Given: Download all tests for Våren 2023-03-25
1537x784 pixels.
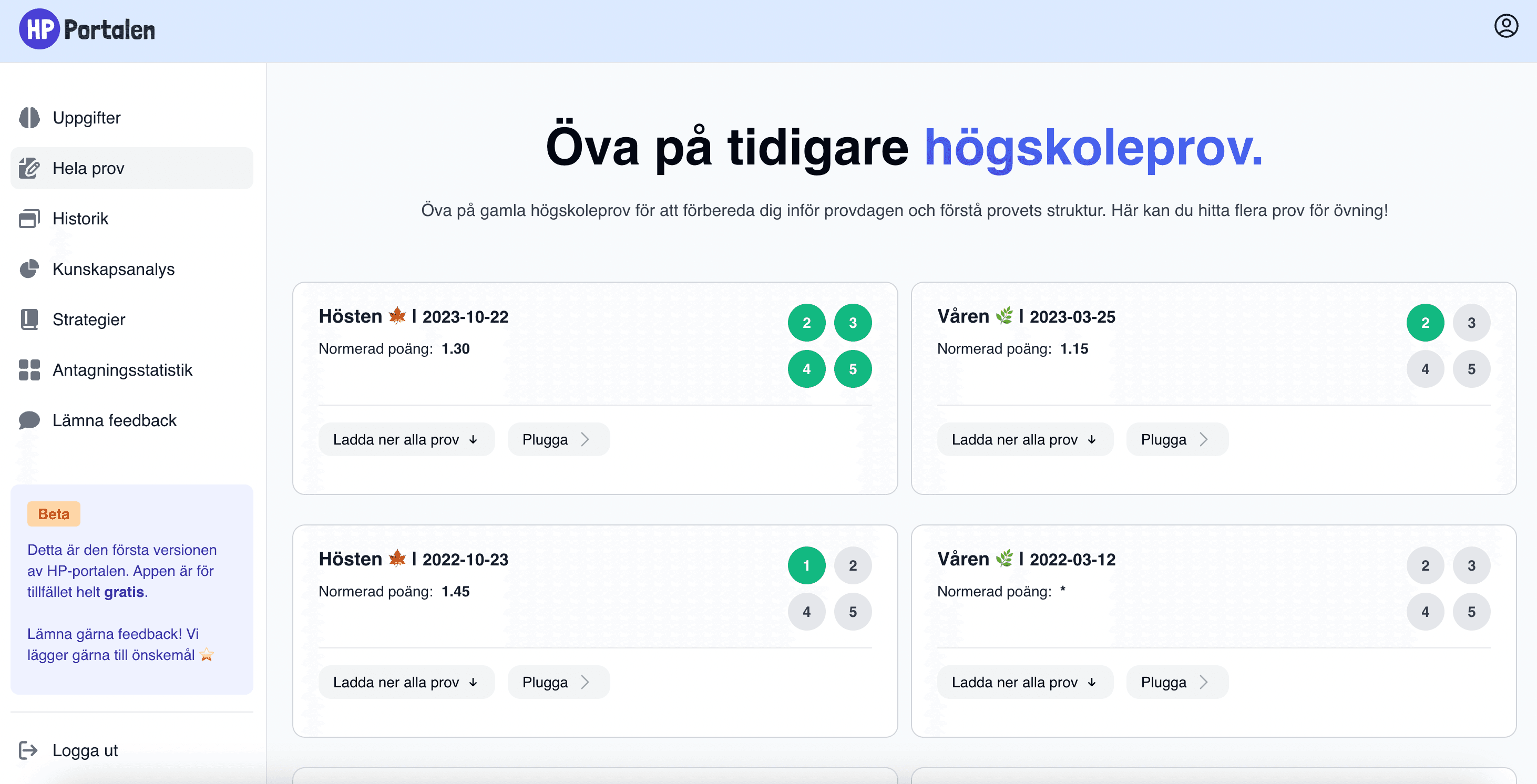Looking at the screenshot, I should click(1024, 439).
